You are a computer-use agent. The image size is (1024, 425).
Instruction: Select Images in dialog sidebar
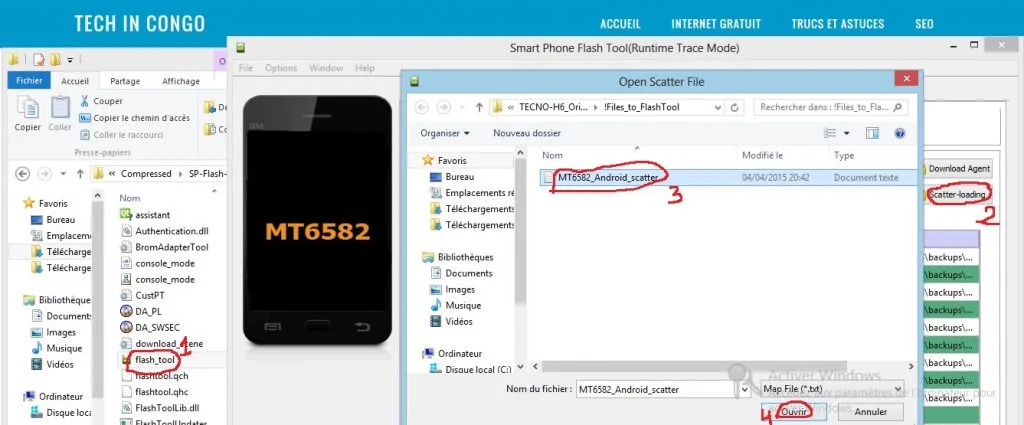coord(460,289)
